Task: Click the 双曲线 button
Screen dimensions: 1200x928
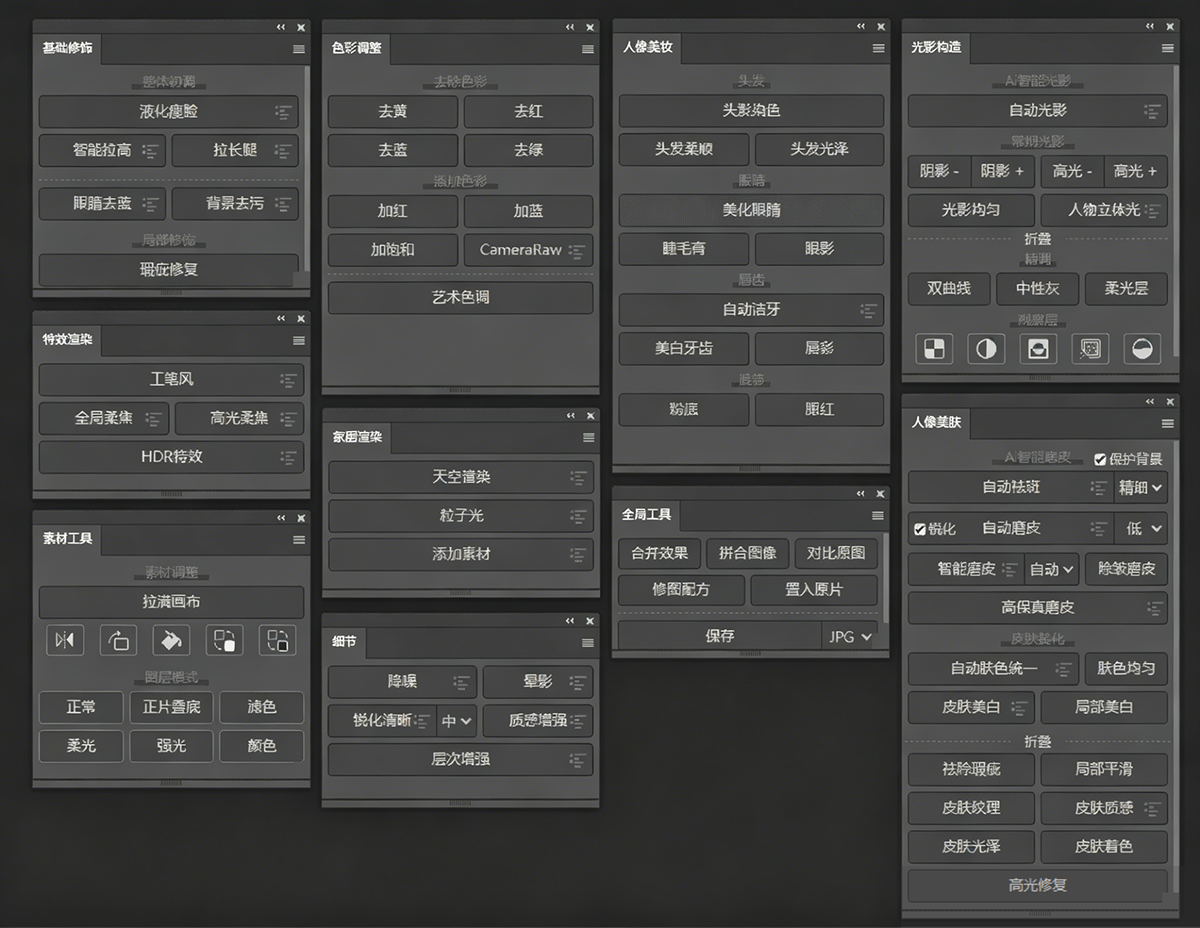Action: (x=949, y=289)
